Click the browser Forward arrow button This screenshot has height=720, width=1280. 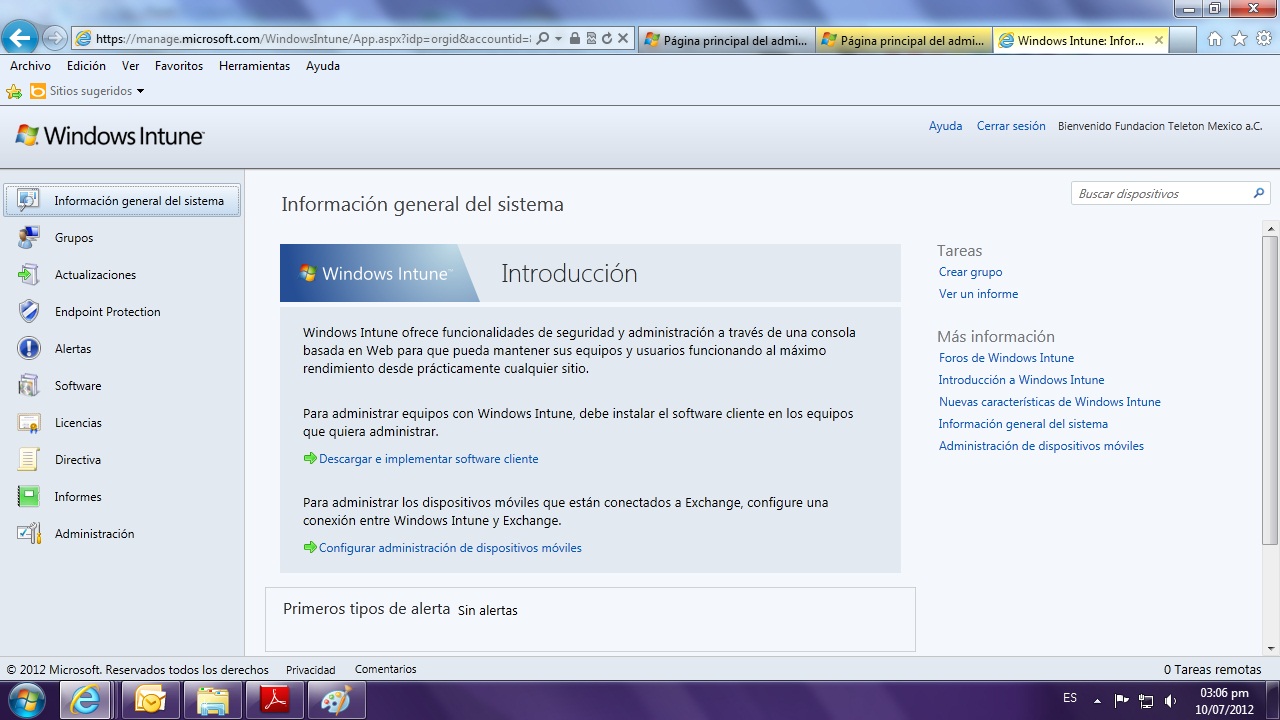(x=55, y=39)
